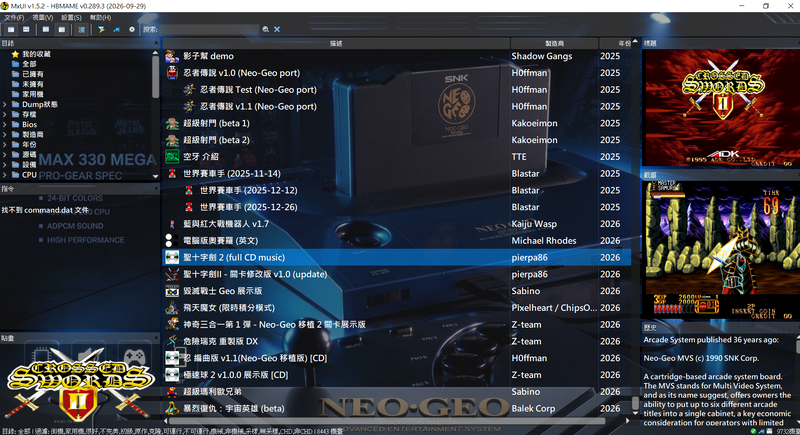Sort by the 描述 column header
The width and height of the screenshot is (800, 435).
[x=336, y=43]
